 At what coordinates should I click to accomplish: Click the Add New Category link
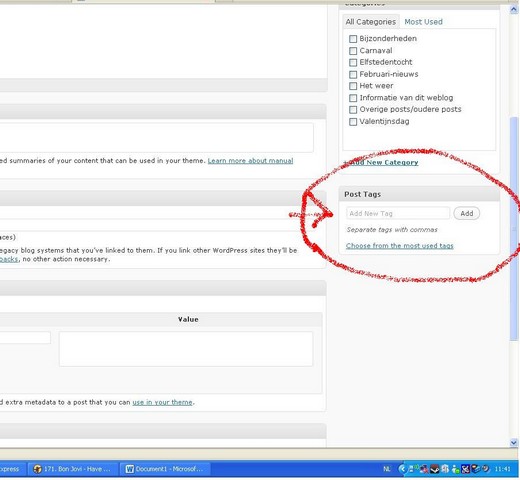(381, 163)
